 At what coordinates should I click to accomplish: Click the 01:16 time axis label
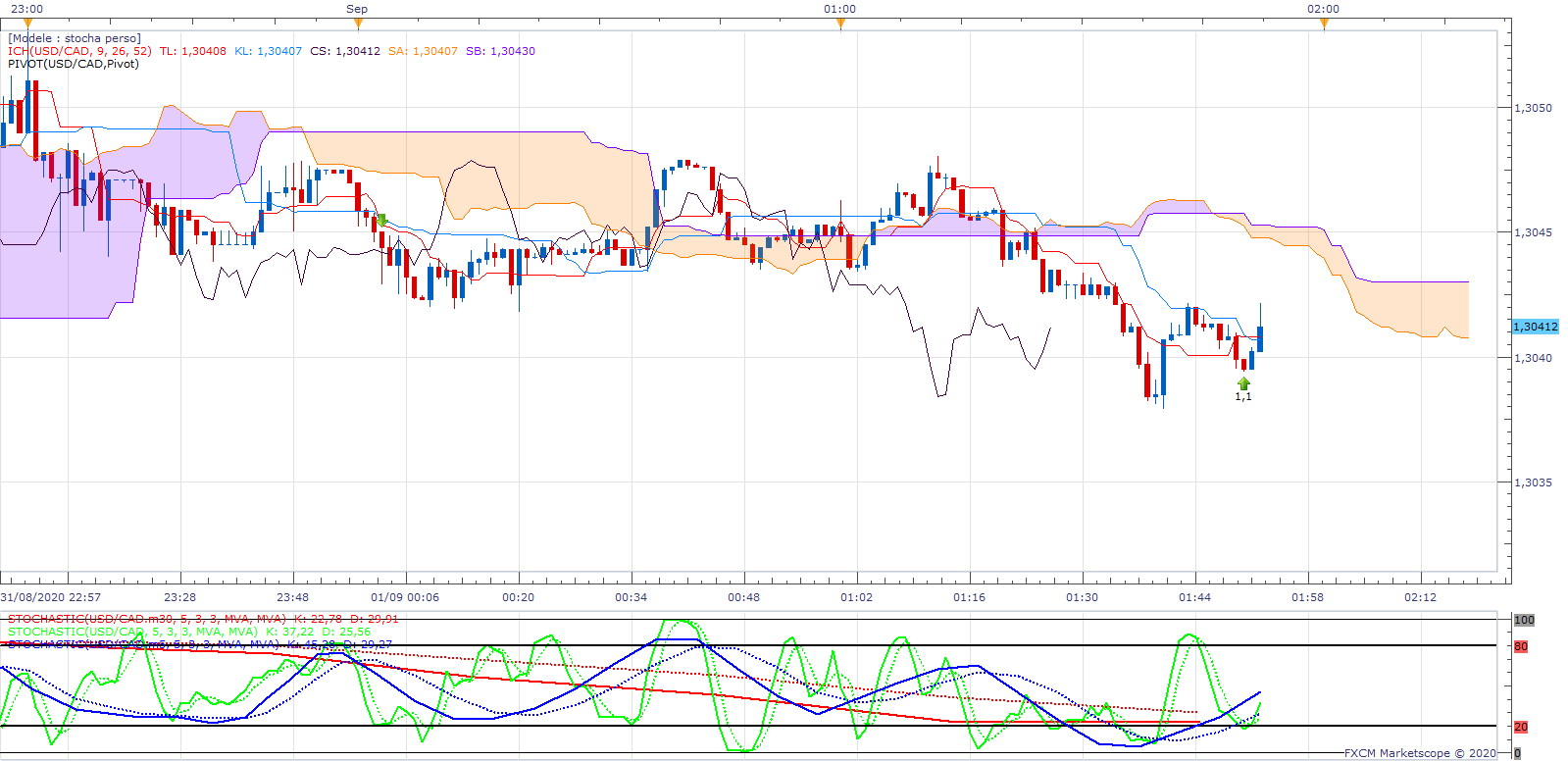(x=969, y=597)
